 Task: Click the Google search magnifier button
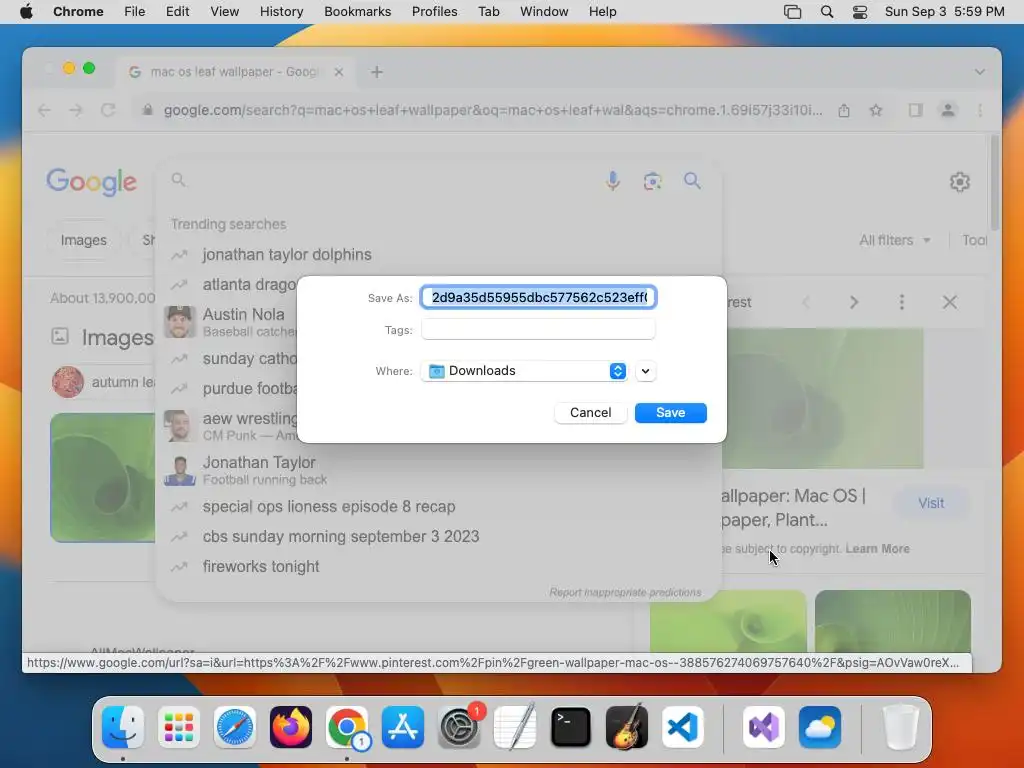(692, 181)
